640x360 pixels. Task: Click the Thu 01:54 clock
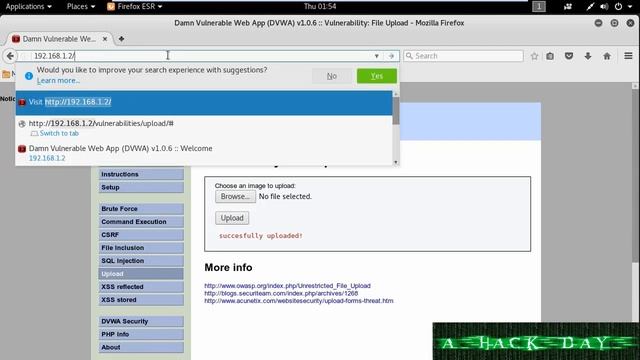point(320,7)
